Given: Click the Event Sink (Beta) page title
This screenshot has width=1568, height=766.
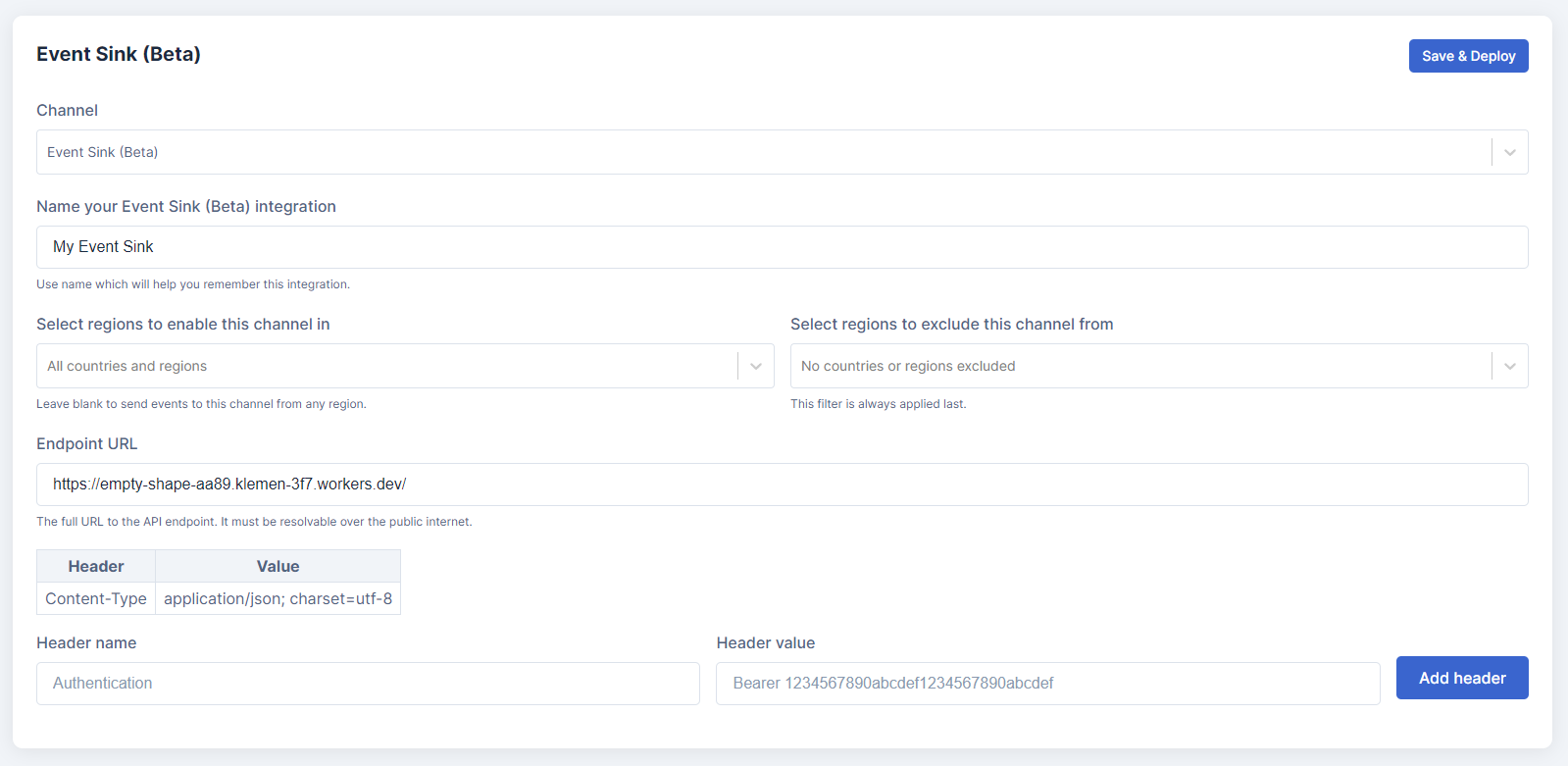Looking at the screenshot, I should tap(119, 54).
